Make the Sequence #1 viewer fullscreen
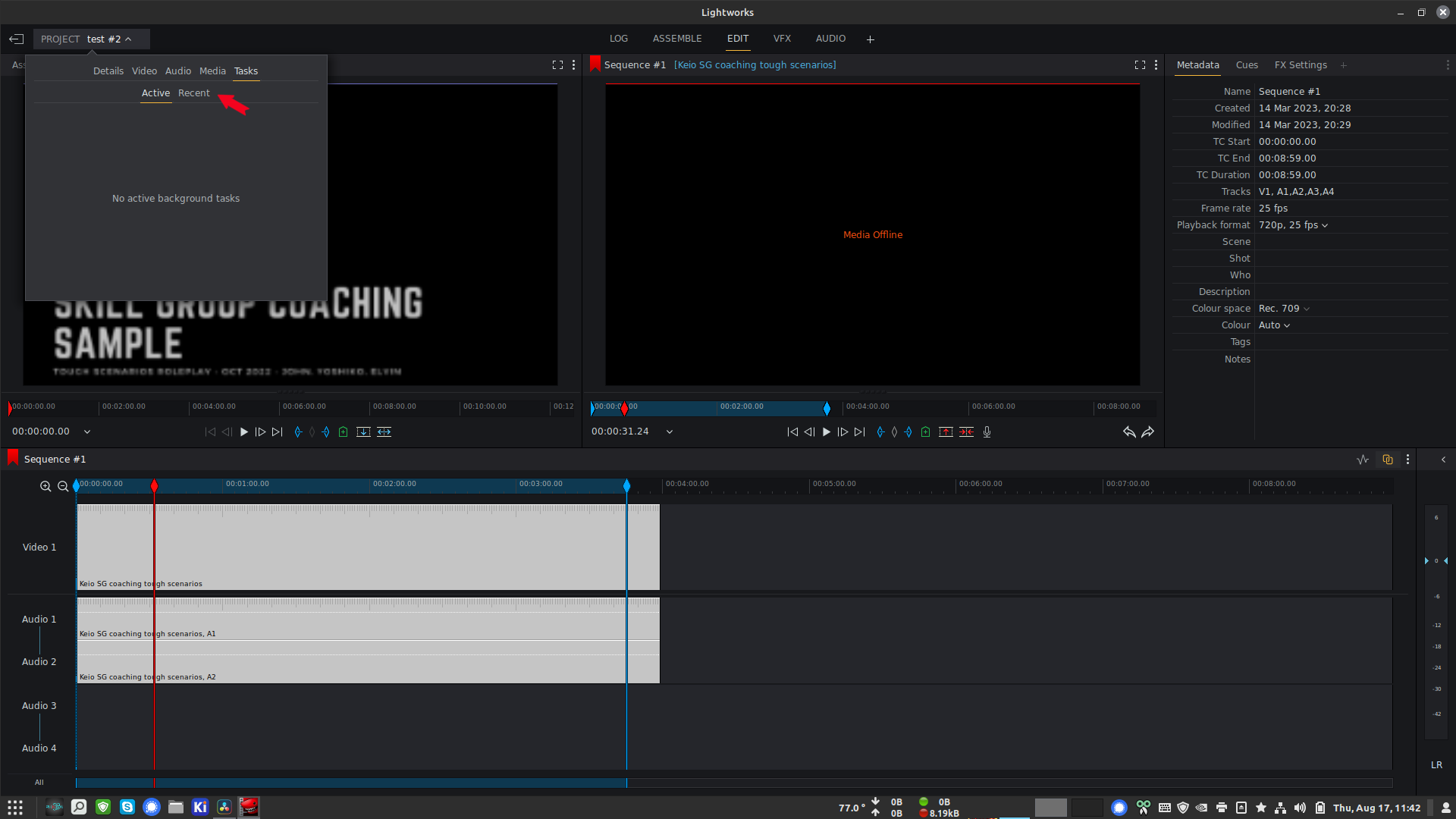1456x819 pixels. [x=1140, y=65]
